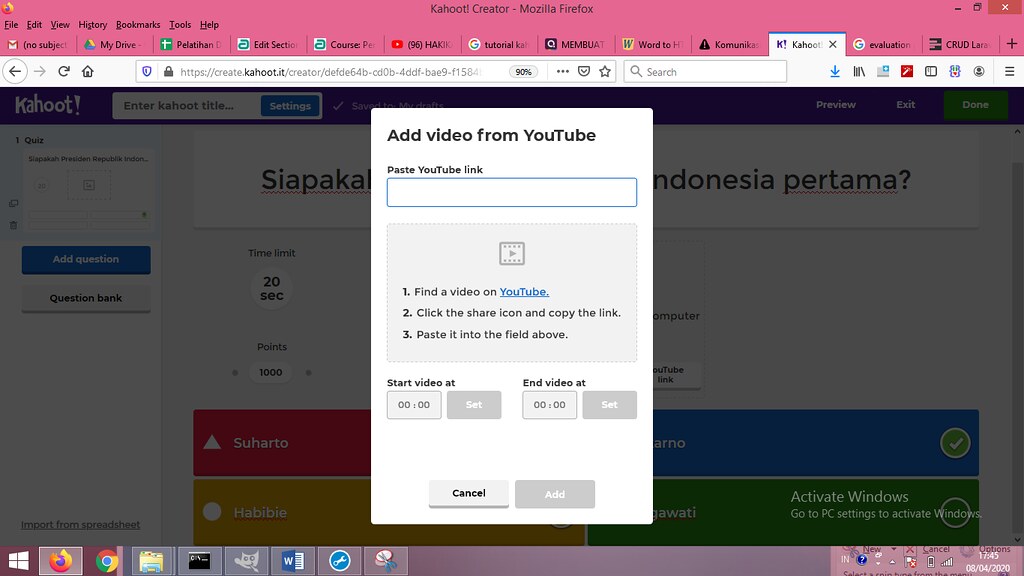
Task: Open Microsoft Word from the taskbar
Action: click(293, 561)
